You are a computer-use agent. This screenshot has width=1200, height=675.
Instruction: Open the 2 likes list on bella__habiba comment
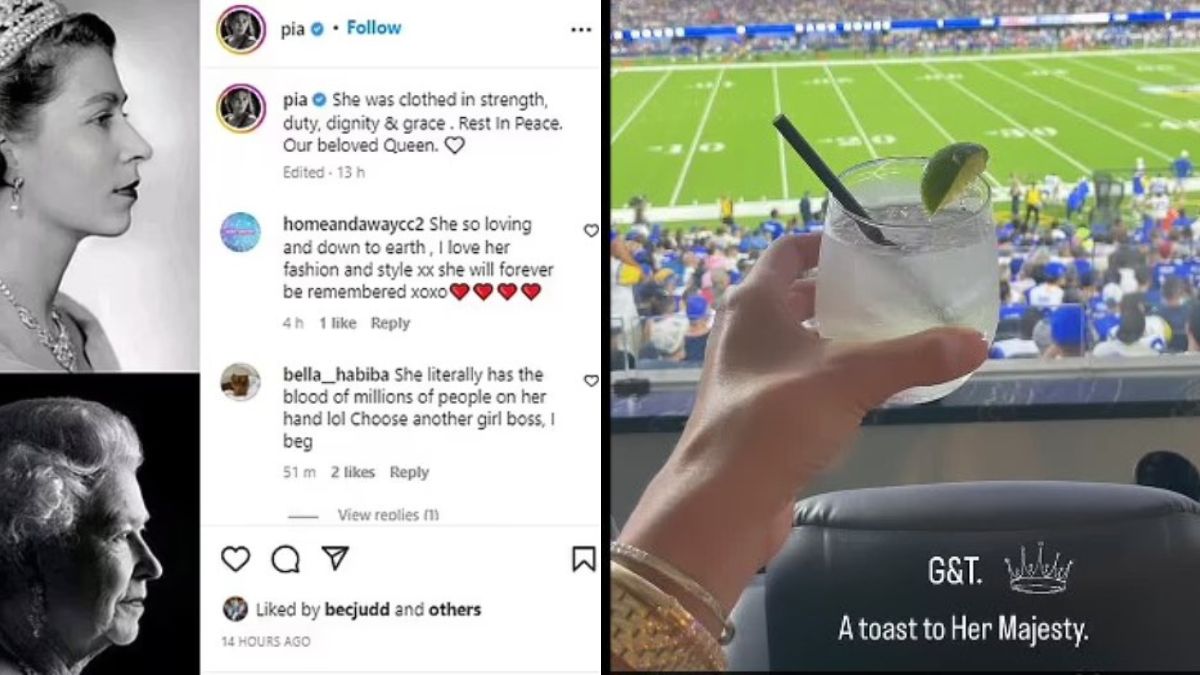[x=353, y=472]
